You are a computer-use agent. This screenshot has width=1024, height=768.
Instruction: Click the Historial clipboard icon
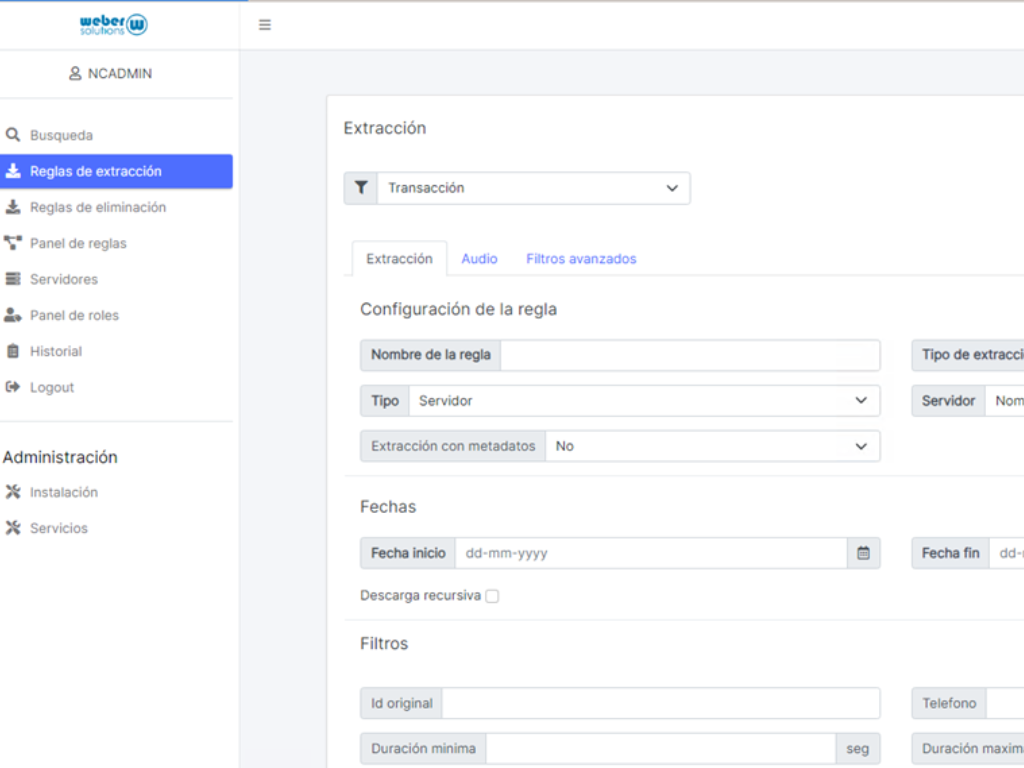pos(12,351)
